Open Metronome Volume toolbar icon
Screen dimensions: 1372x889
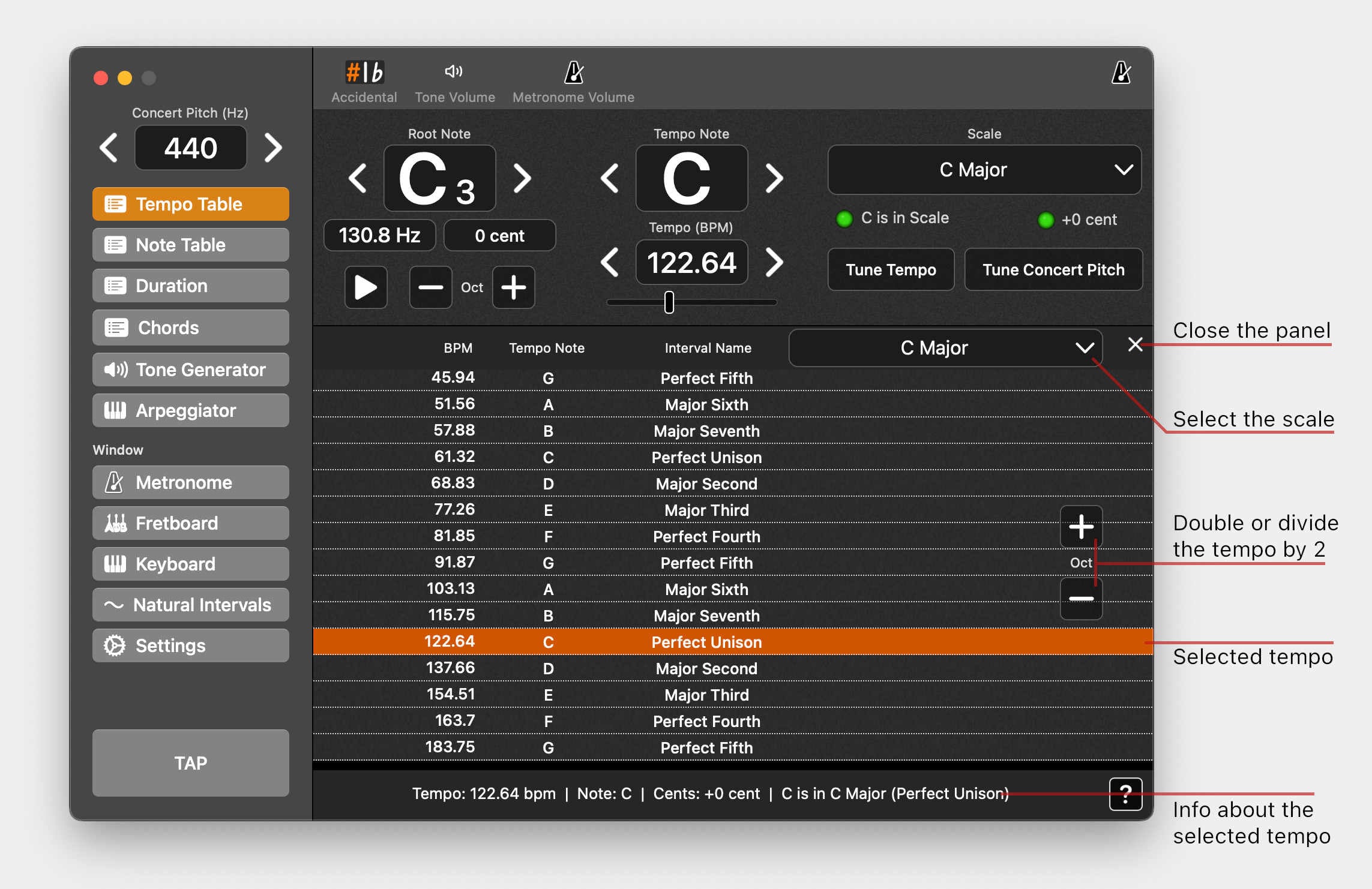pos(573,73)
